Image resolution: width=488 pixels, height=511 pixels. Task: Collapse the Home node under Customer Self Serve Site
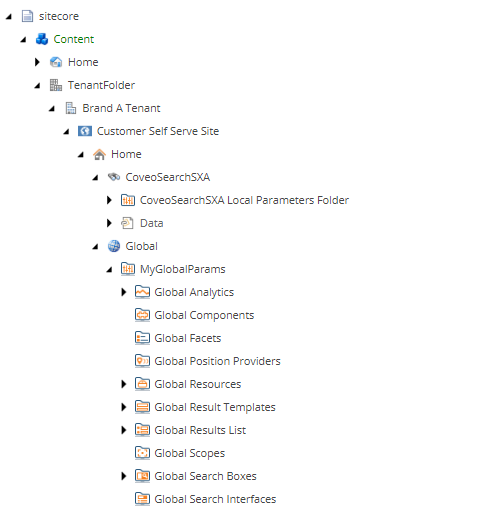point(81,155)
